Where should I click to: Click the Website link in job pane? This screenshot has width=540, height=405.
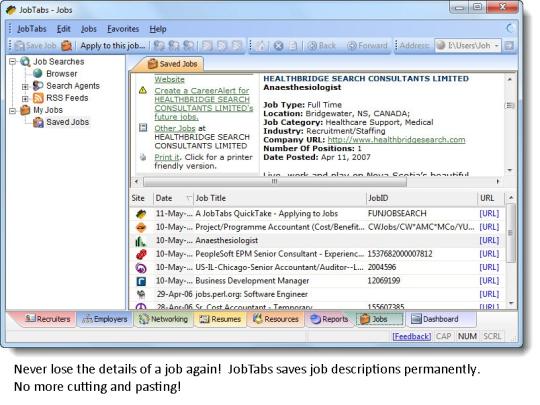[169, 80]
